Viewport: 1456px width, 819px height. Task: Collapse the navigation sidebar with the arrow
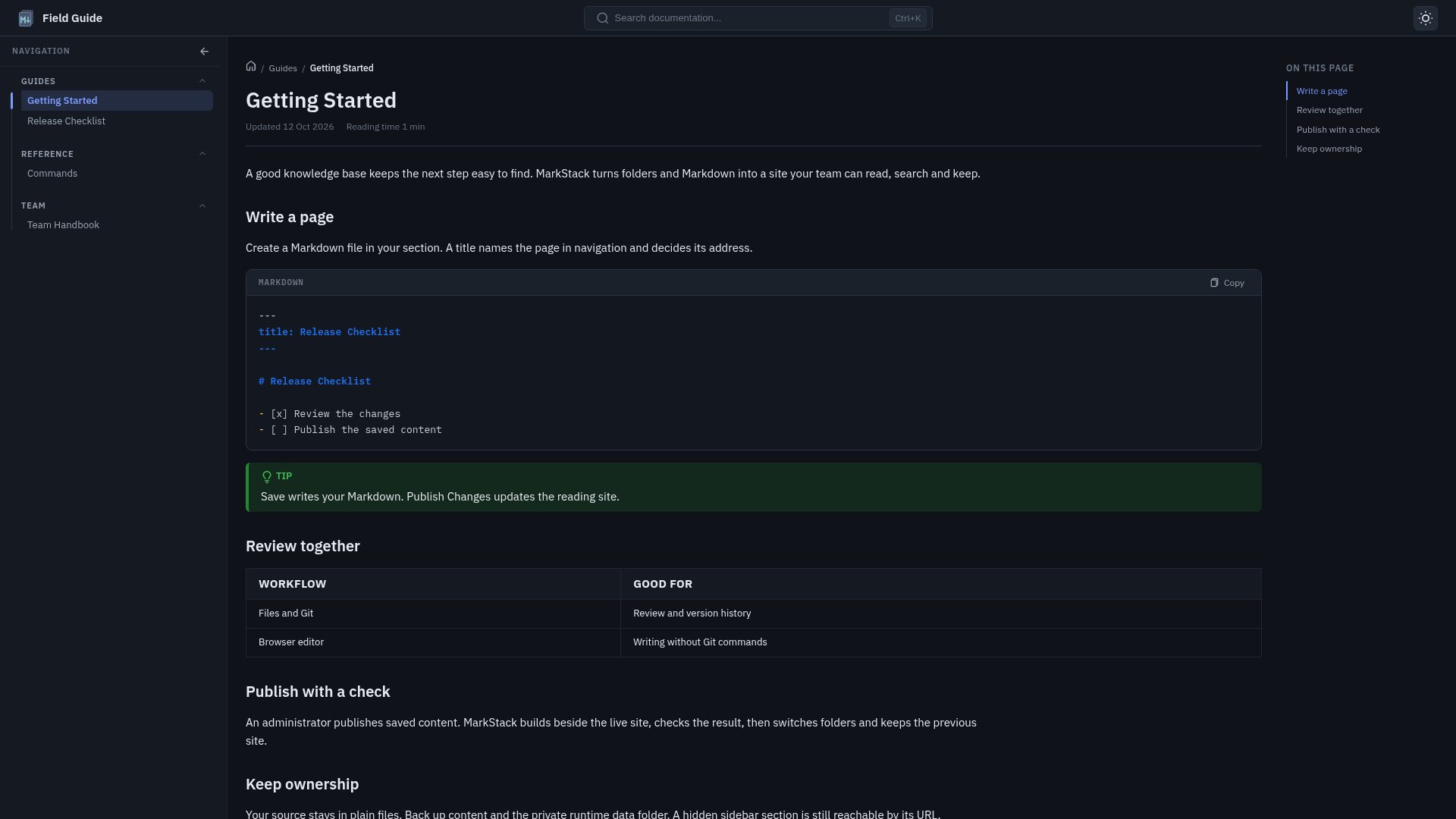pos(204,52)
